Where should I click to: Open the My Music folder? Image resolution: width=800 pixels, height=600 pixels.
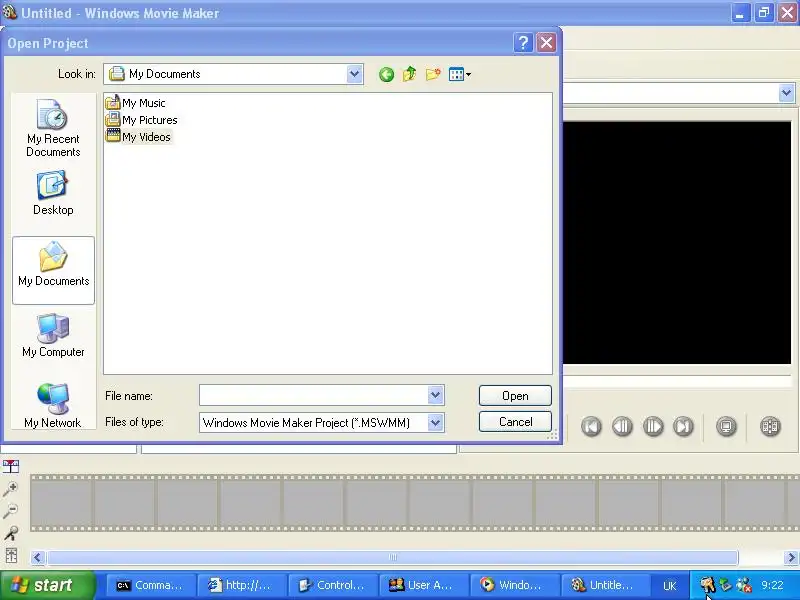(x=136, y=103)
